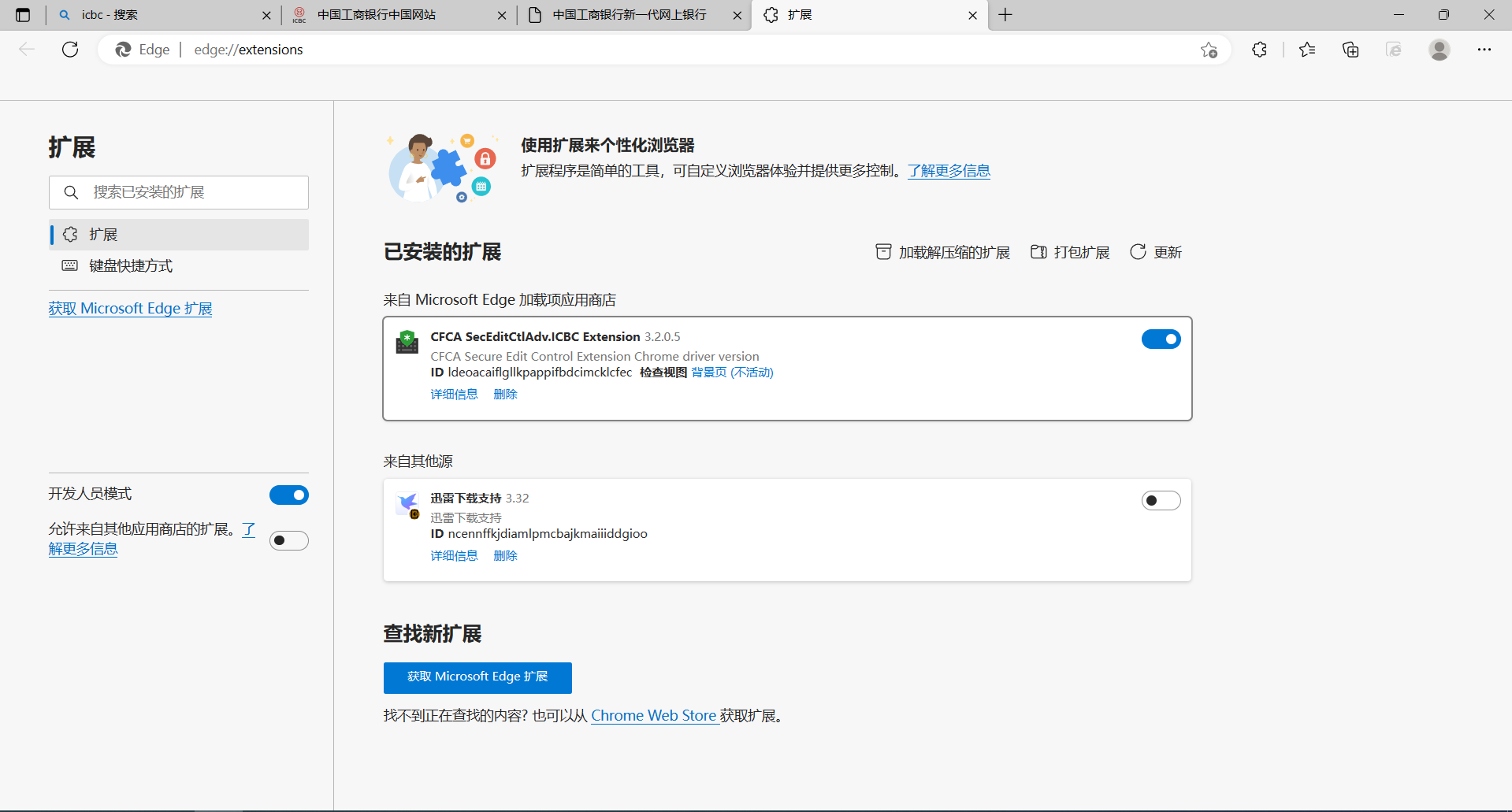Viewport: 1512px width, 812px height.
Task: Open 了解更多信息 link under developer mode
Action: tap(83, 549)
